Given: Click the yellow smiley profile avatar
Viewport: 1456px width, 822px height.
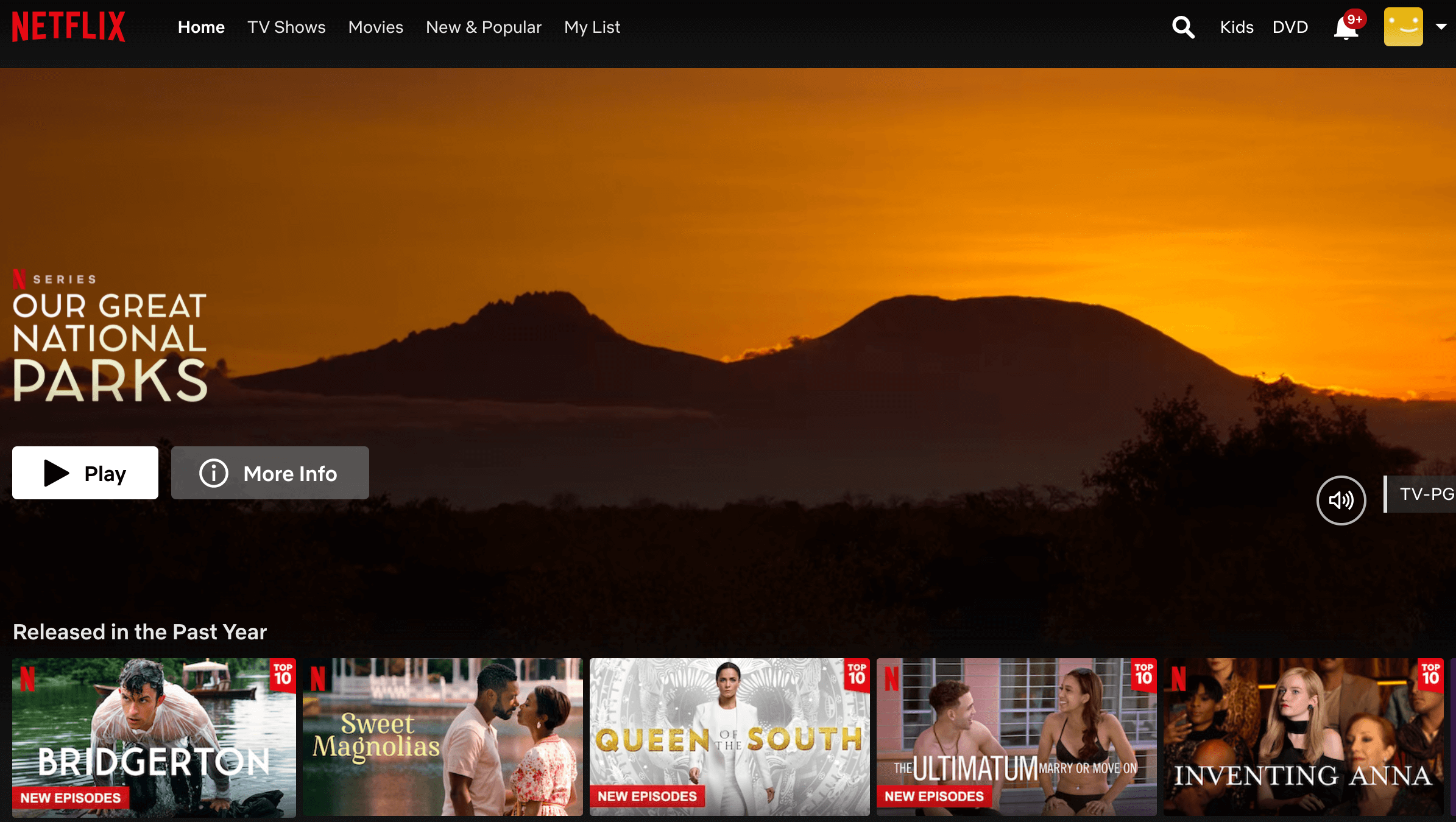Looking at the screenshot, I should [x=1403, y=27].
